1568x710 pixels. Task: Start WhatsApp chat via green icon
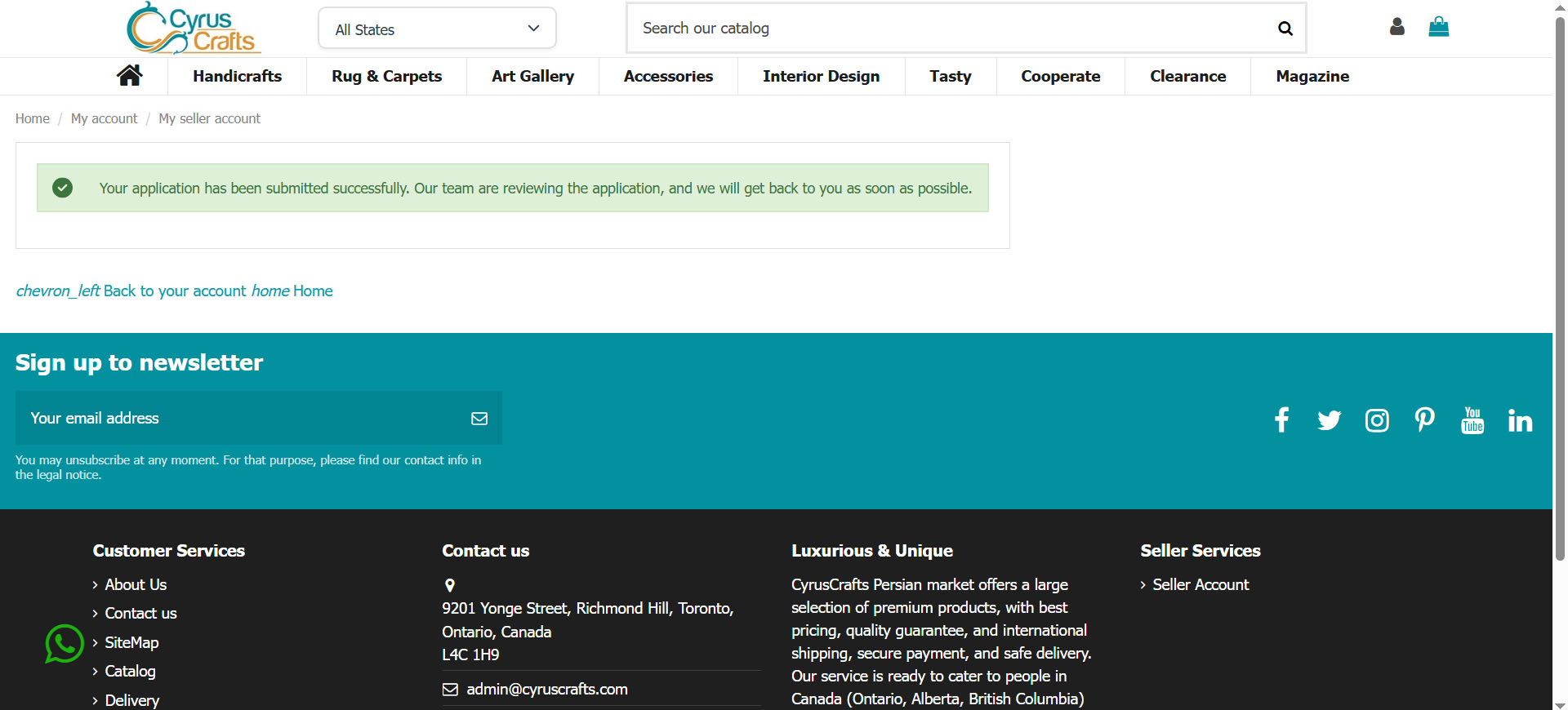(65, 644)
